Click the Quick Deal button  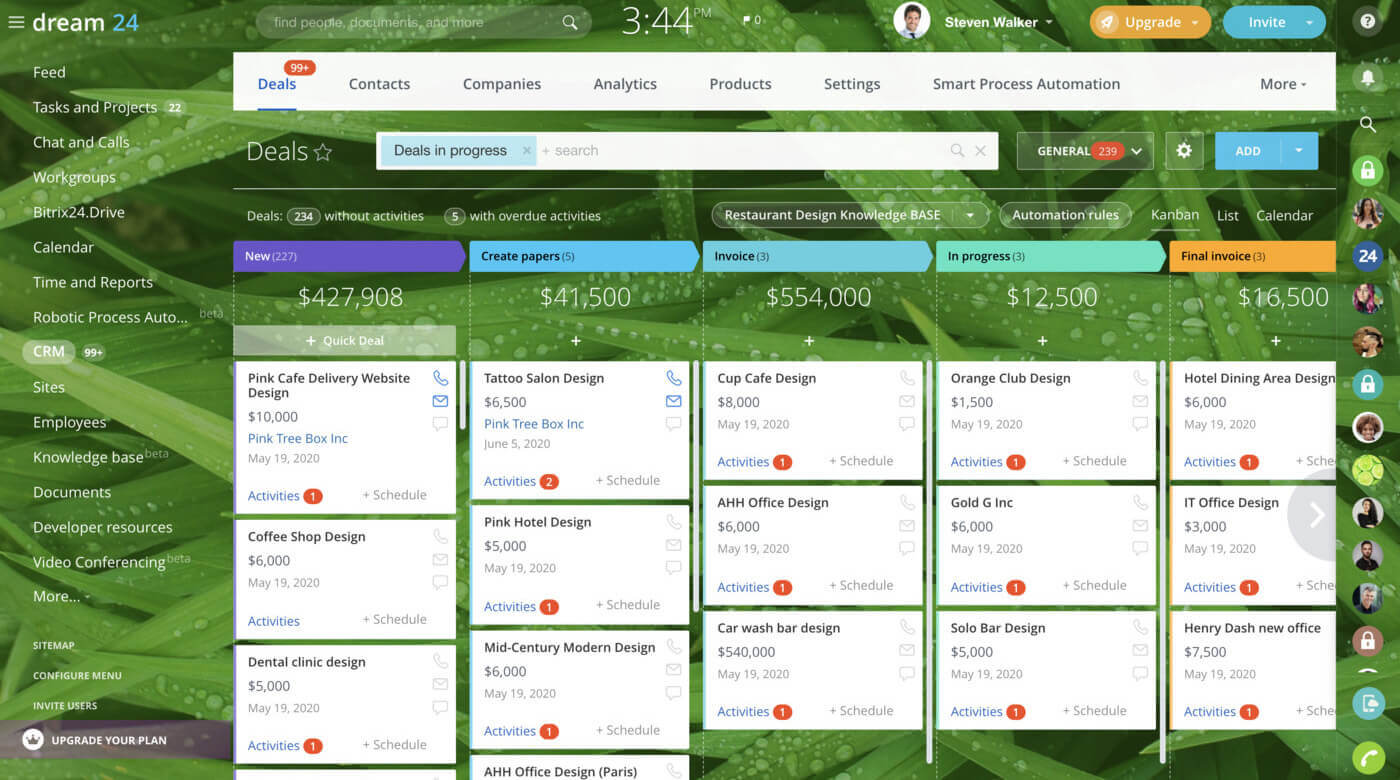pos(344,340)
